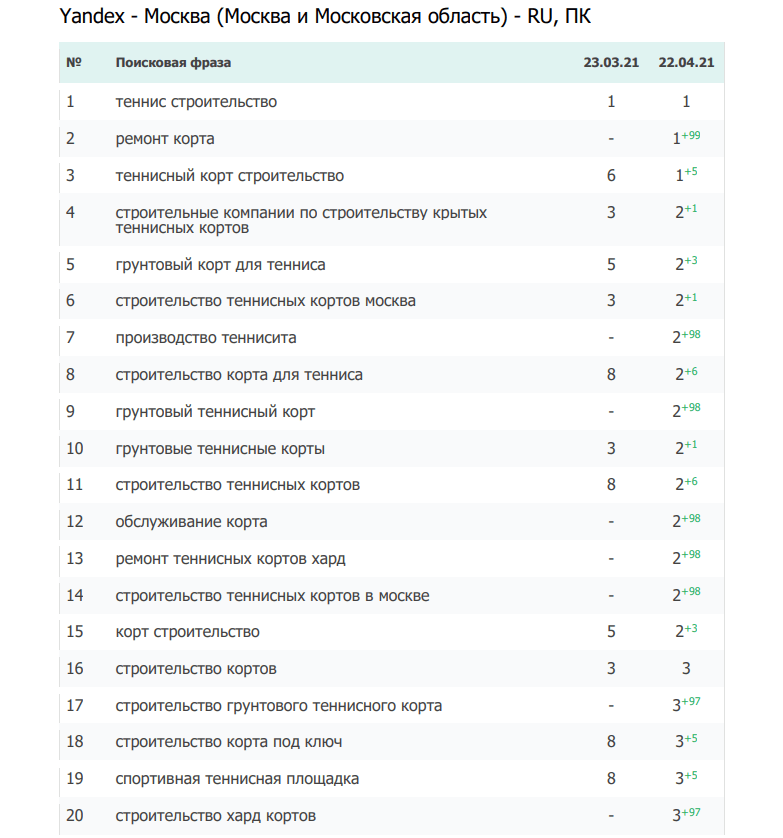Select the phrase 'грунтовый корт для тенниса'

220,265
